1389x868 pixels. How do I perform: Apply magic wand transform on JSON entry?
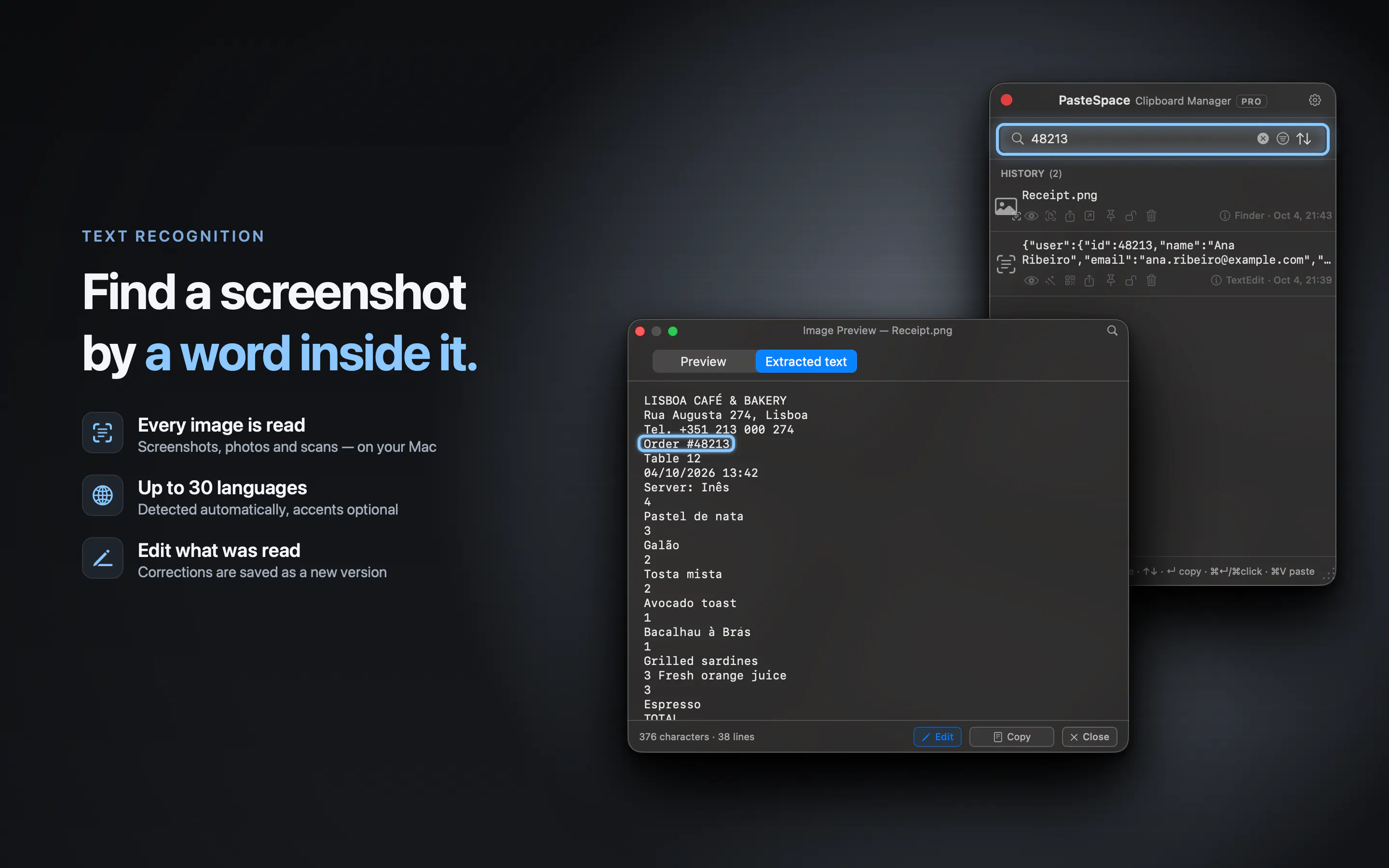coord(1050,281)
